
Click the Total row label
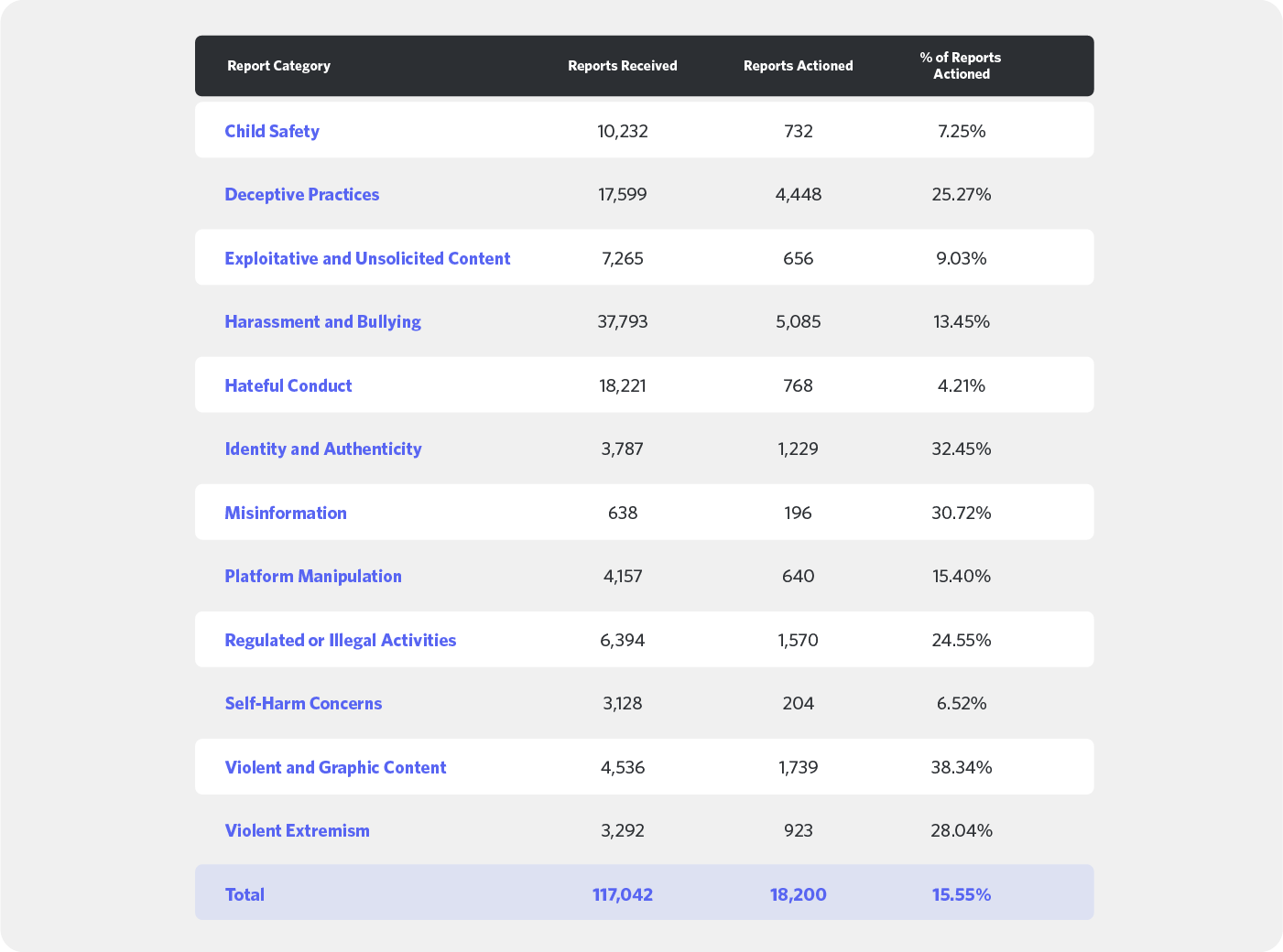click(245, 894)
